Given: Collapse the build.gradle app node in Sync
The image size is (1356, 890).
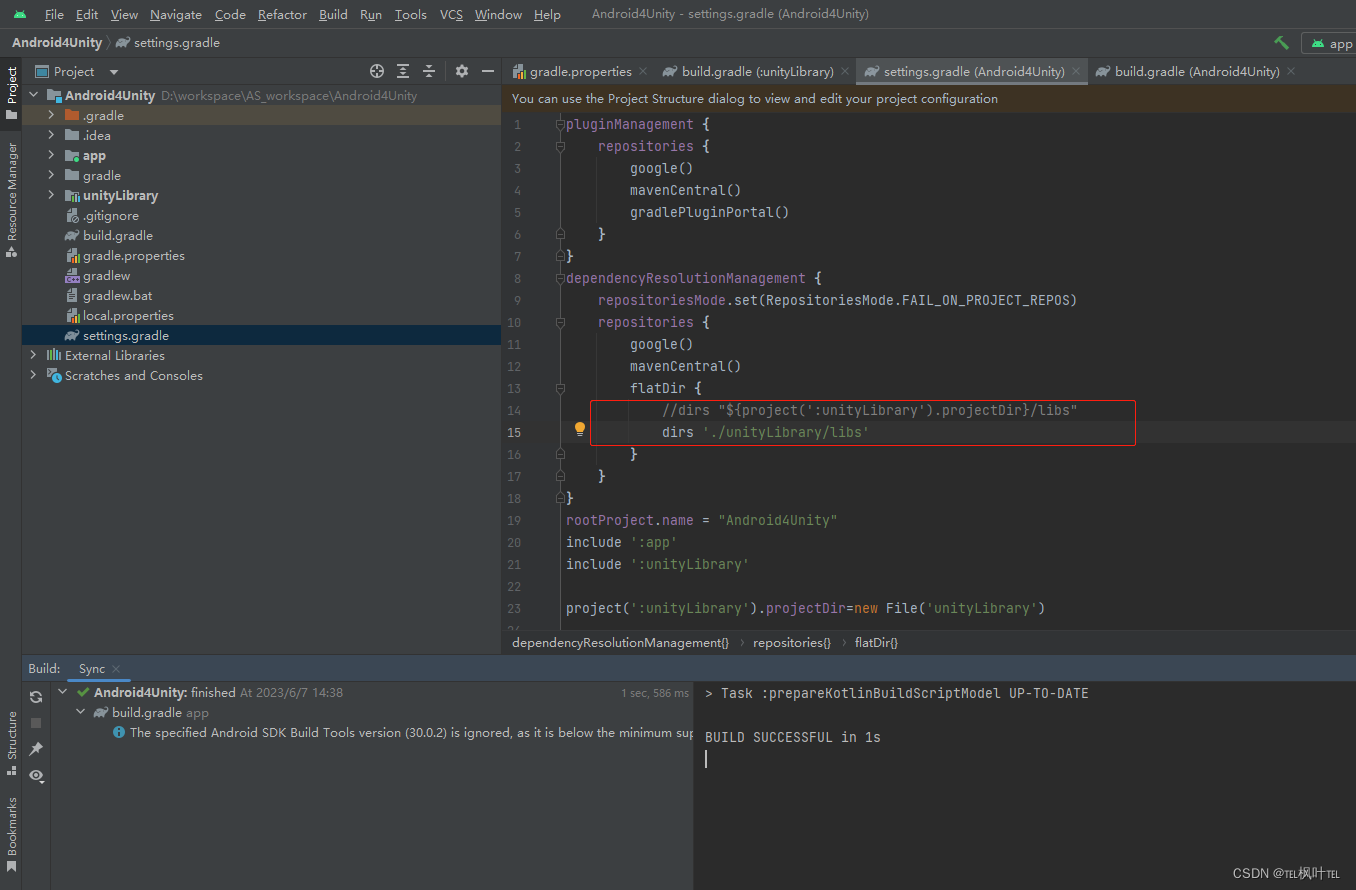Looking at the screenshot, I should [81, 712].
